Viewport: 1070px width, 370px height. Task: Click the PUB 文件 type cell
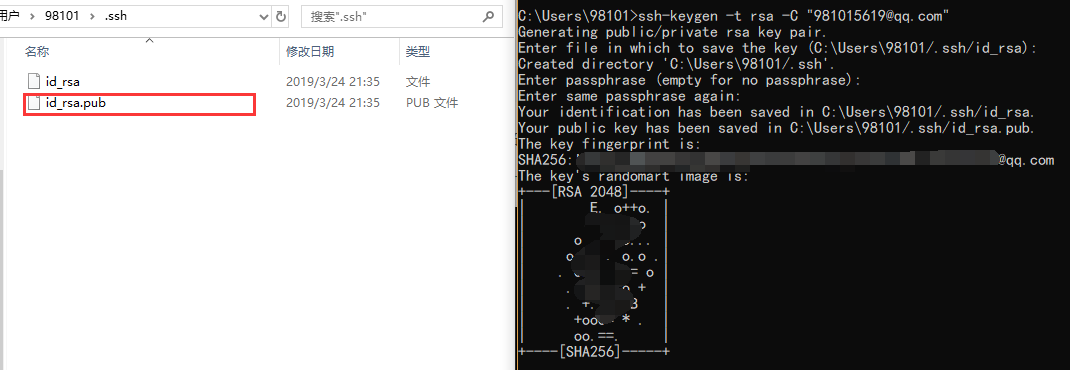[432, 103]
